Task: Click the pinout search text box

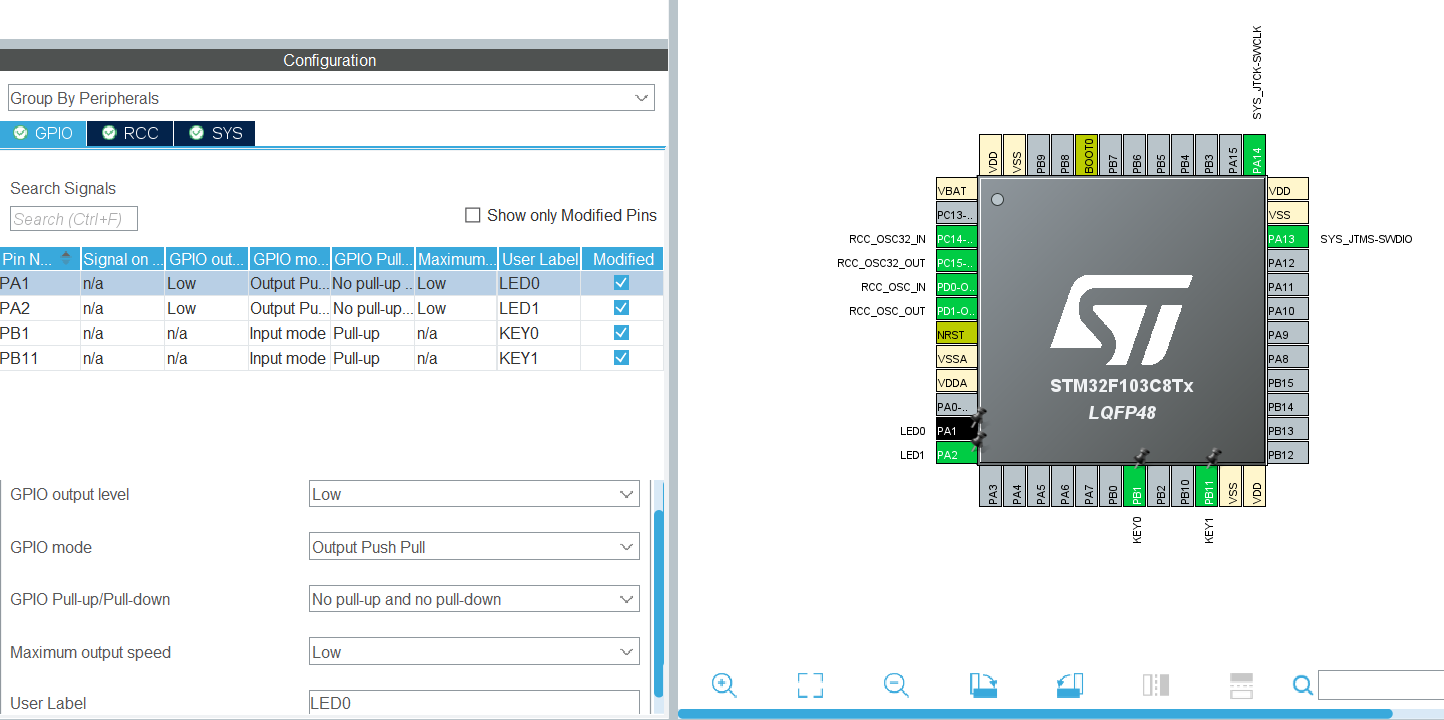Action: pos(1381,685)
